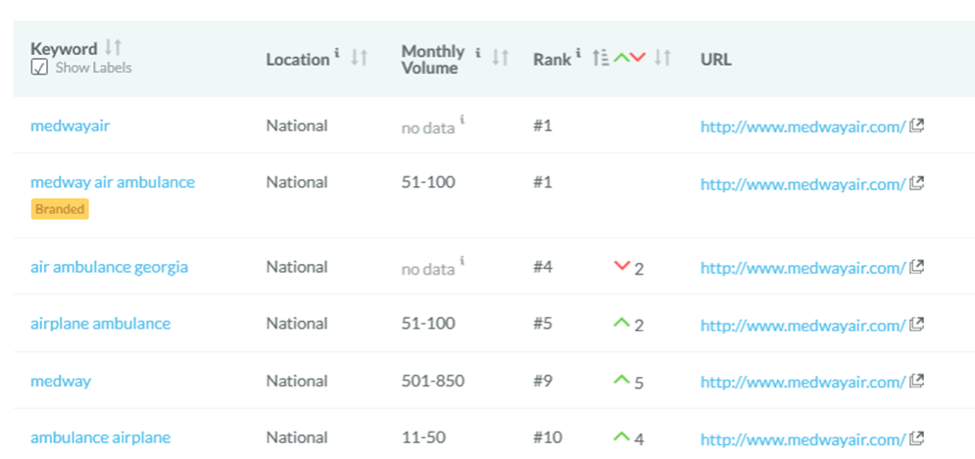Sort the table by Location arrows
This screenshot has height=459, width=975.
(x=359, y=58)
